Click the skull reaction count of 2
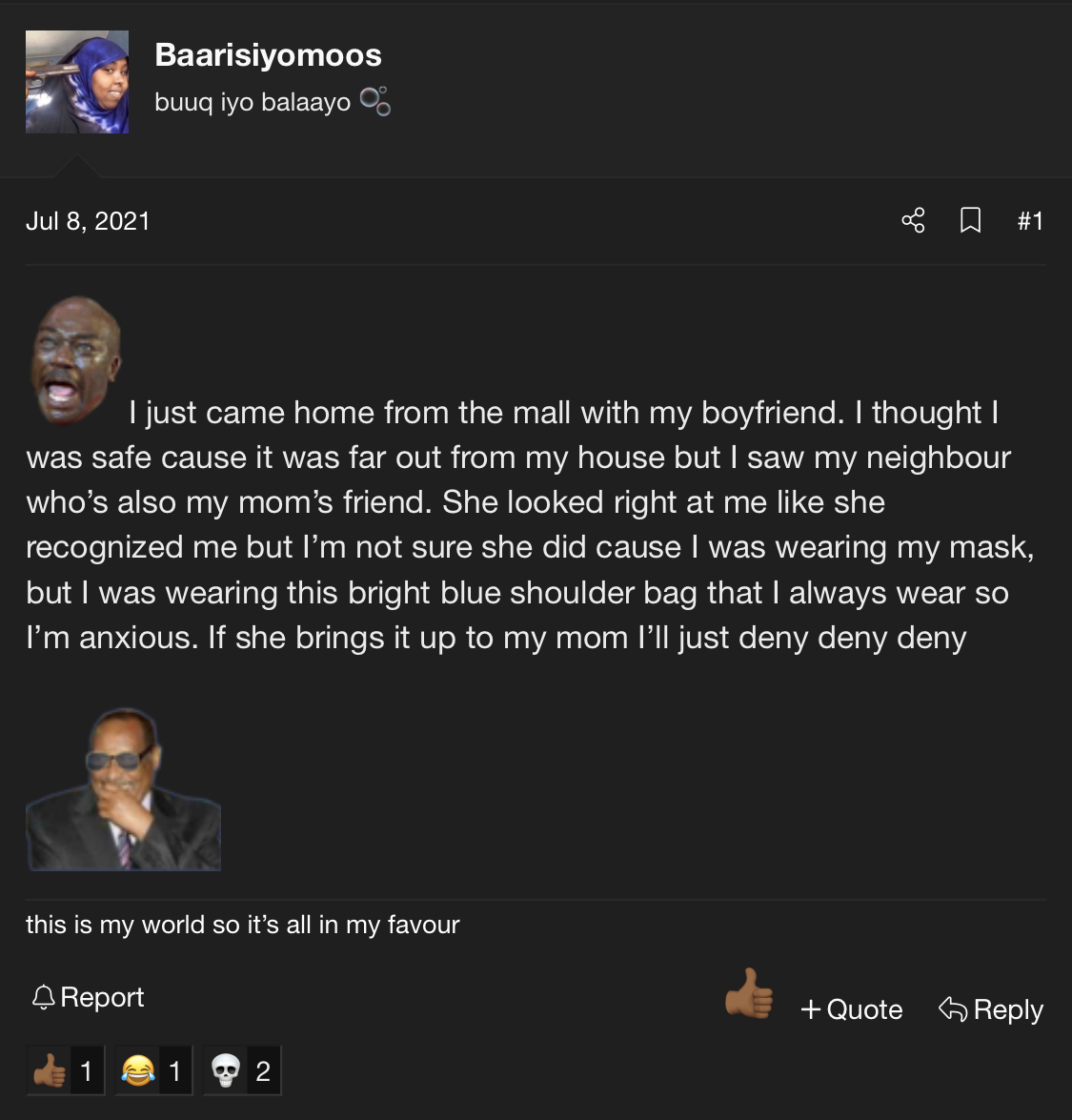This screenshot has width=1072, height=1120. 263,1070
